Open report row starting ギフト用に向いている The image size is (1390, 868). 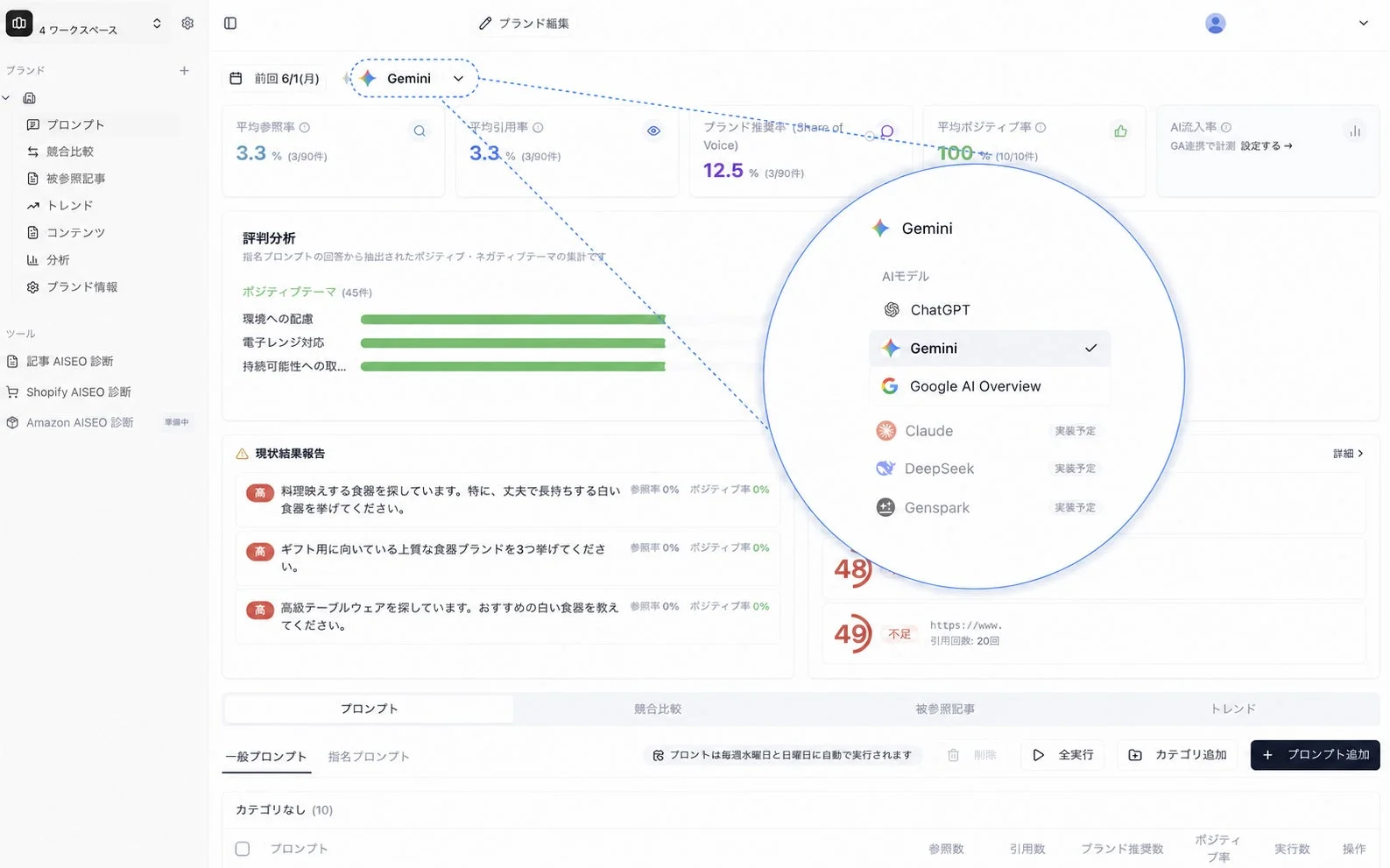pos(508,558)
